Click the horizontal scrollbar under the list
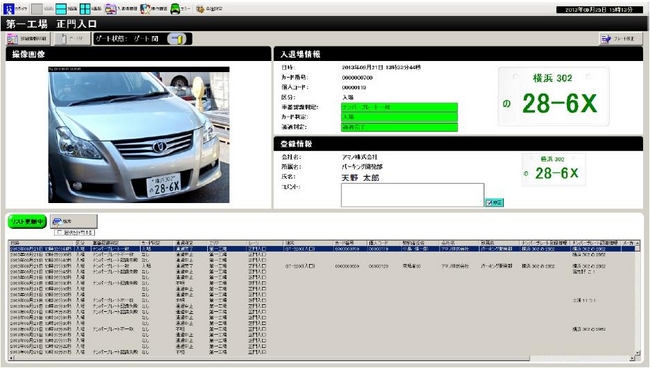 (x=269, y=358)
